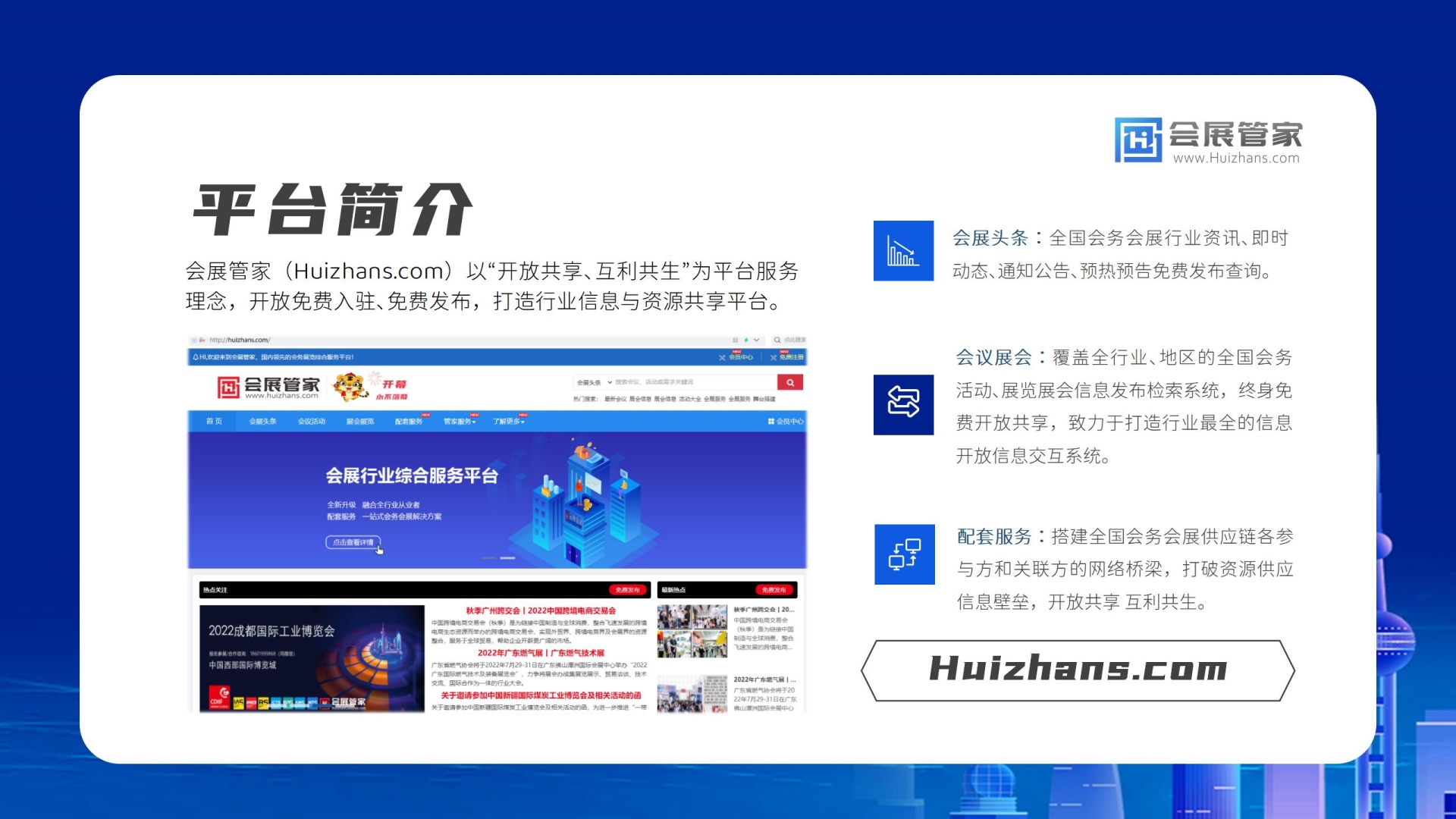This screenshot has height=819, width=1456.
Task: Select the 展会展览 navigation tab
Action: [359, 422]
